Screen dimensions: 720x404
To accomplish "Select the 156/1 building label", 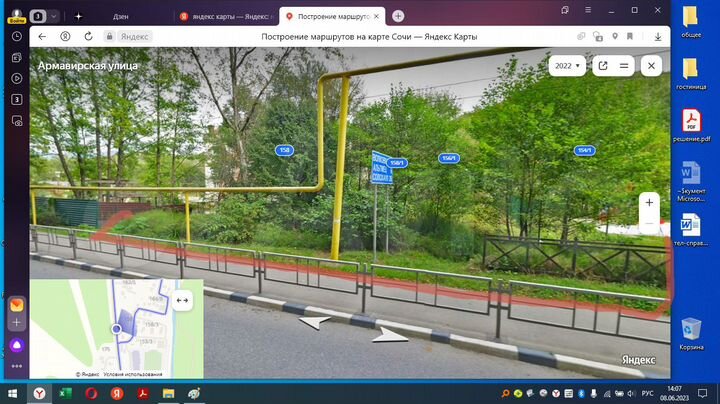I will pos(449,158).
